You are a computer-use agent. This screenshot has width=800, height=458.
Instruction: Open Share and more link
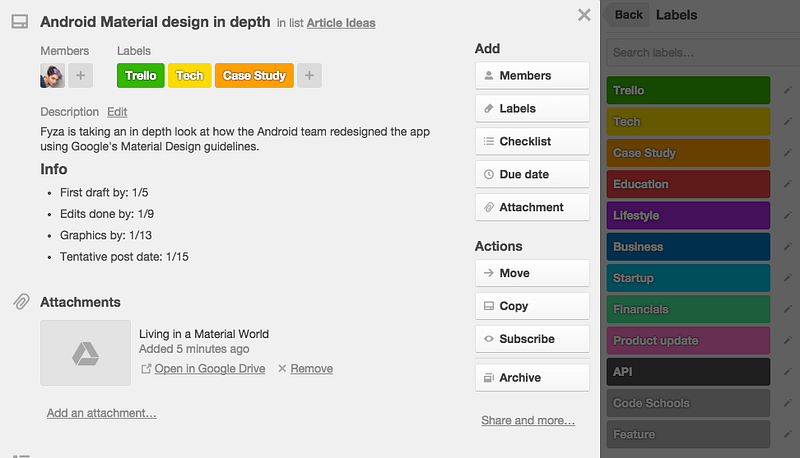pos(528,420)
